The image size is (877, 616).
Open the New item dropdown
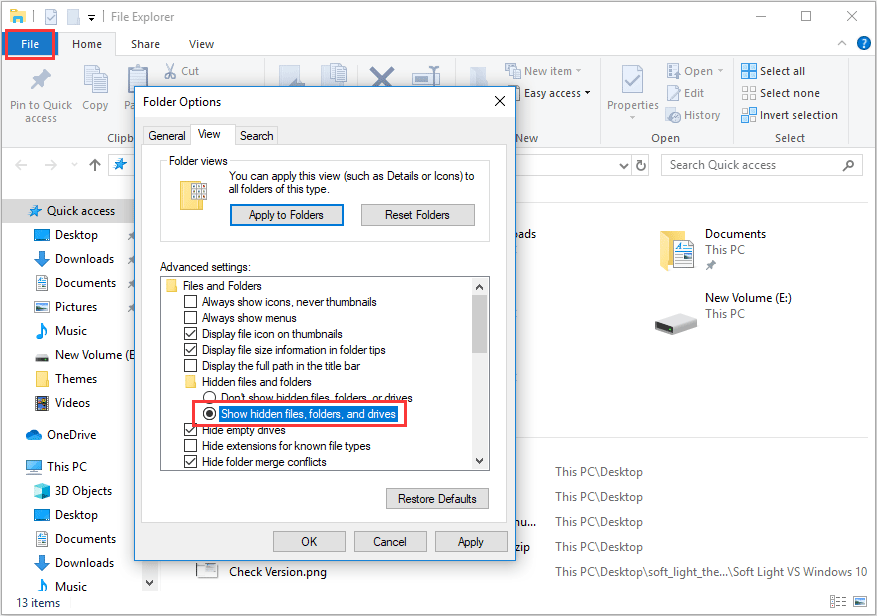coord(577,70)
